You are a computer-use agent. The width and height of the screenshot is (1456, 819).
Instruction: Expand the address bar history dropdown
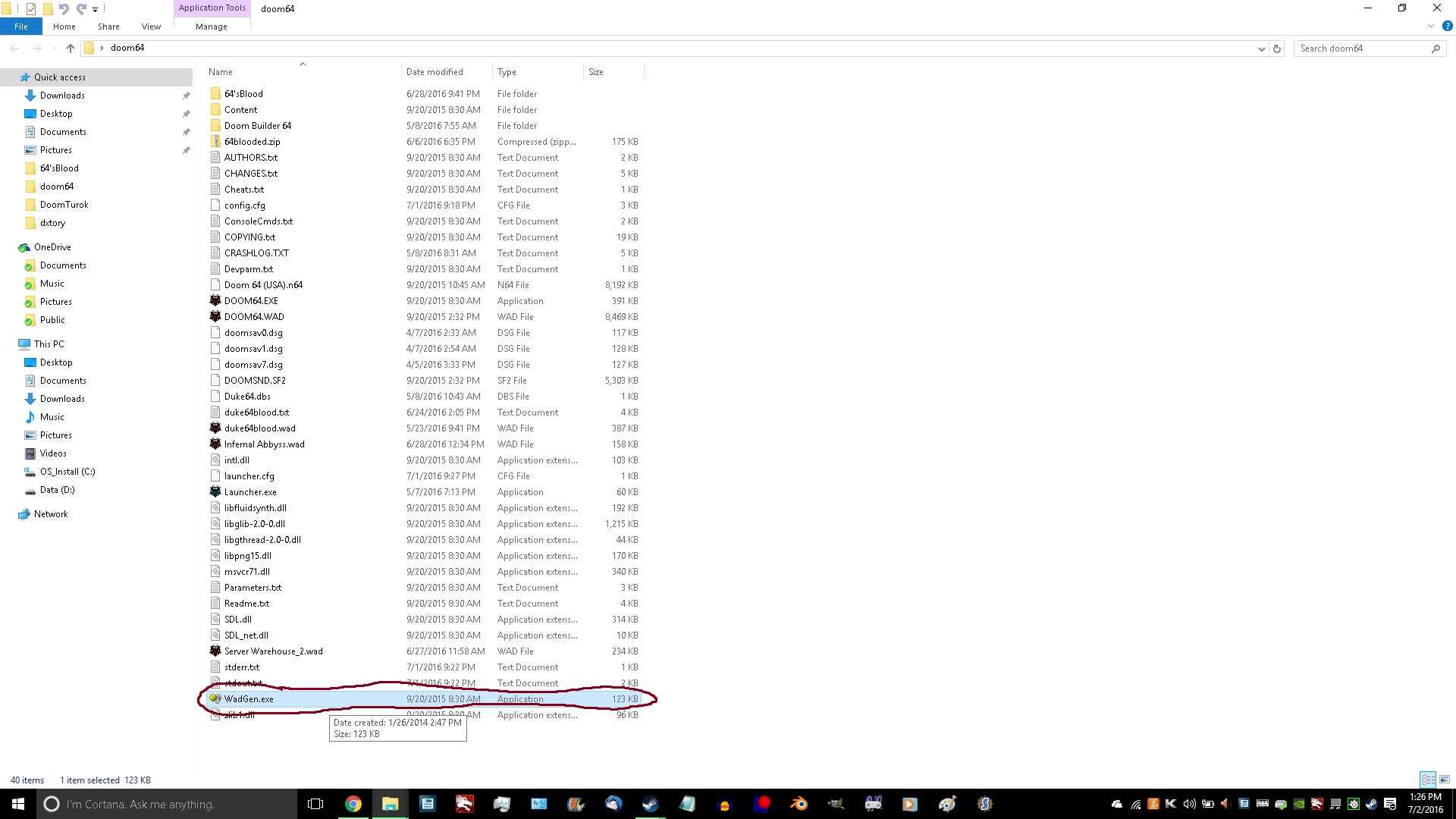(1261, 49)
